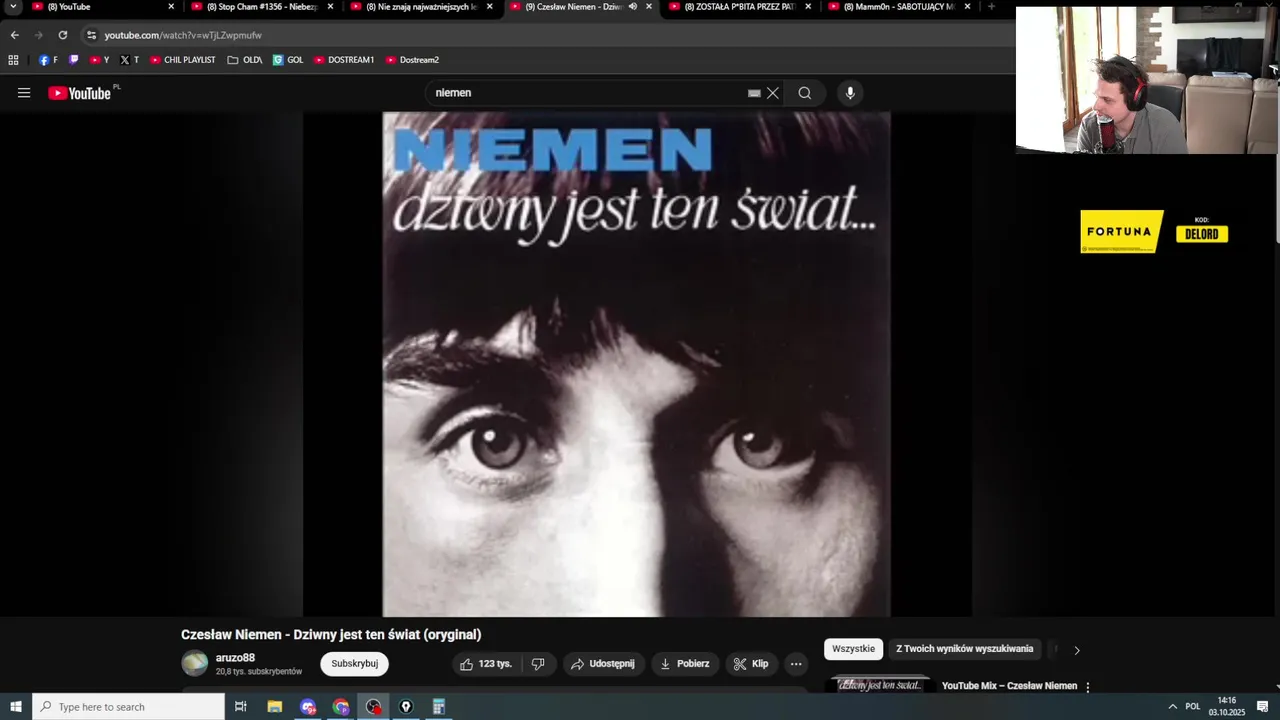Open the Windows Start menu

pos(16,706)
